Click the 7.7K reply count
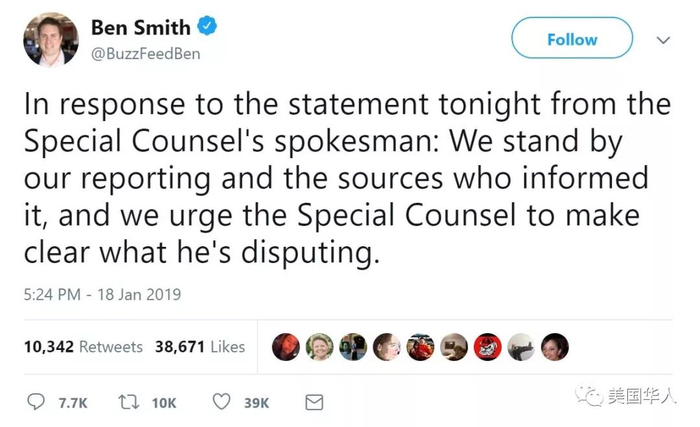This screenshot has width=700, height=427. [x=73, y=403]
